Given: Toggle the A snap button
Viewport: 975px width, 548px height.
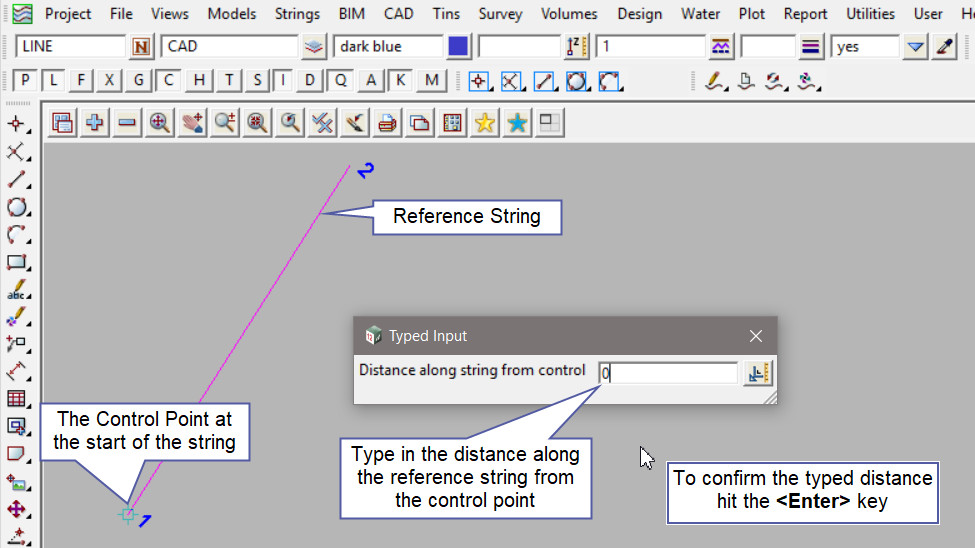Looking at the screenshot, I should coord(371,80).
